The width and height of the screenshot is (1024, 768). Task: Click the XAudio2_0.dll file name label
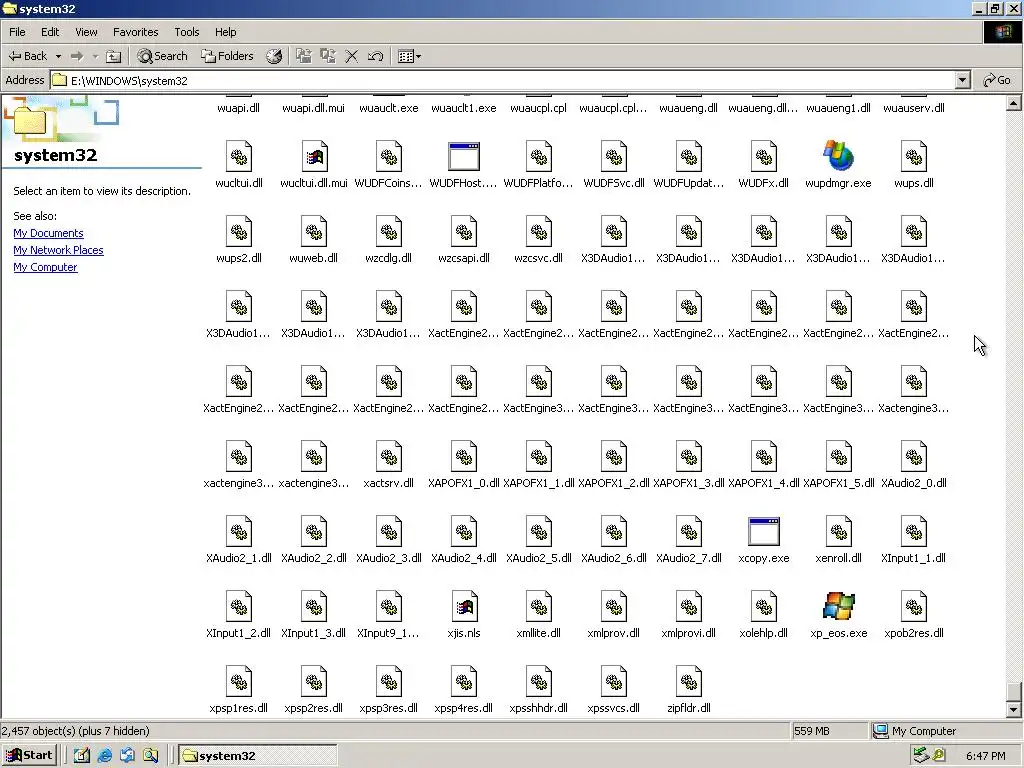coord(914,483)
